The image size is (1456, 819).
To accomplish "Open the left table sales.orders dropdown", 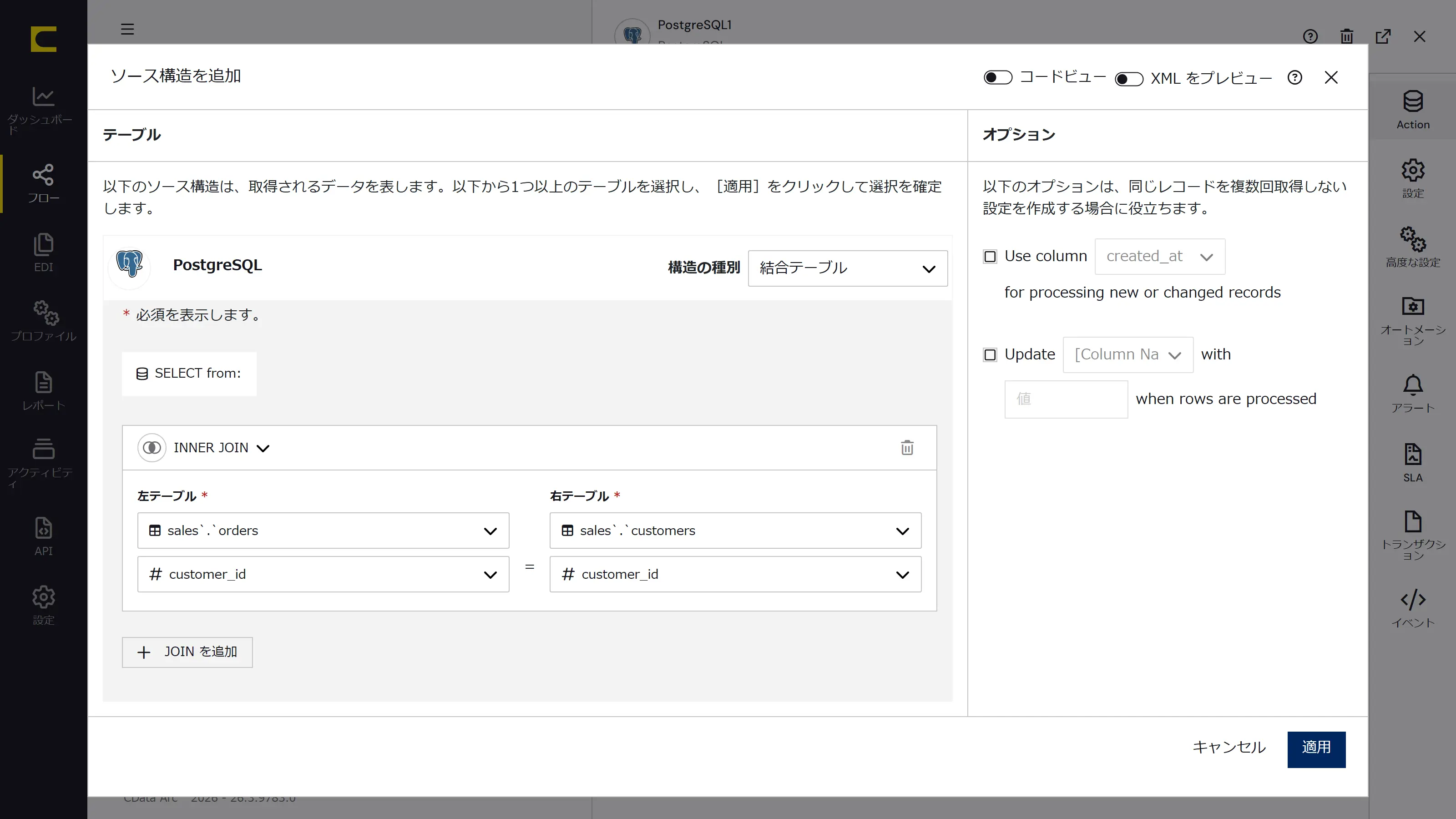I will pos(323,530).
